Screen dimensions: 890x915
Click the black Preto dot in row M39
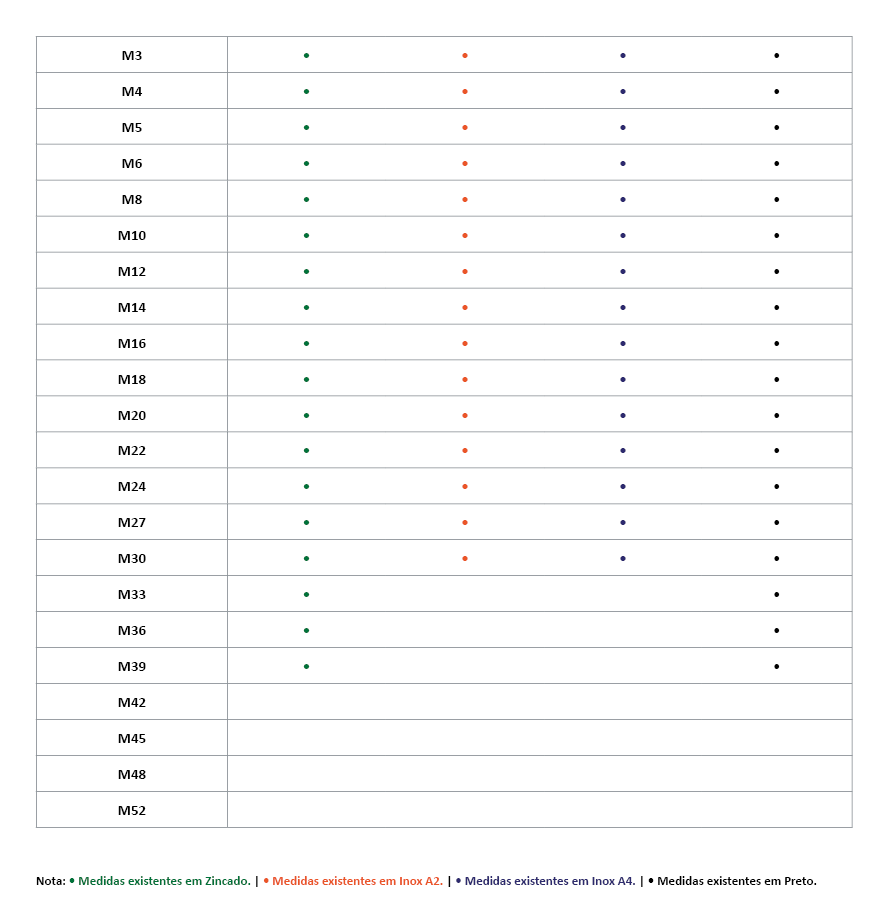[776, 666]
